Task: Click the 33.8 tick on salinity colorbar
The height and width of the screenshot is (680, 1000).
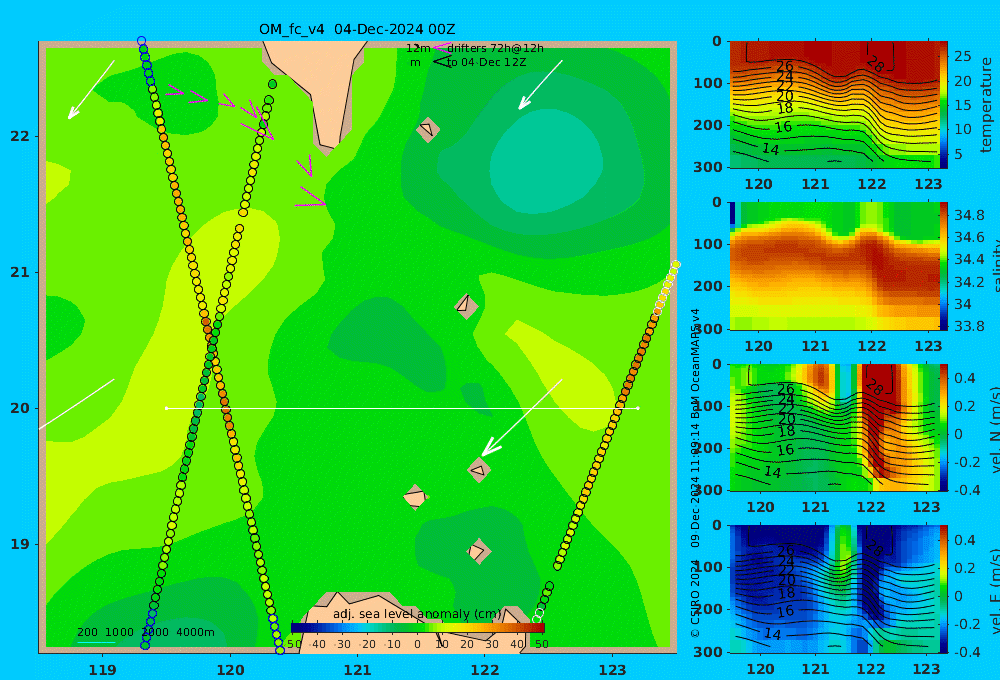Action: coord(969,326)
